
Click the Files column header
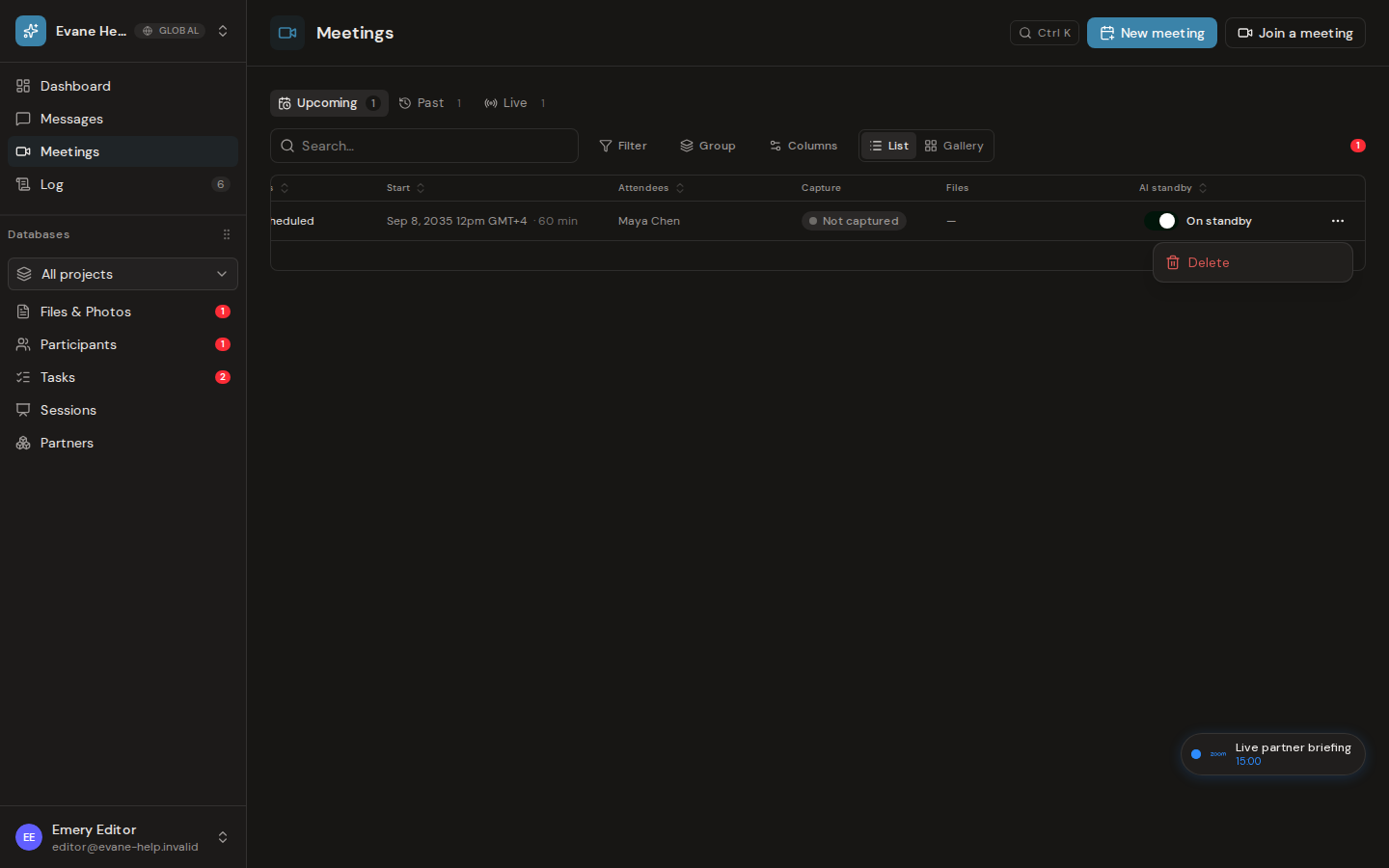[957, 188]
